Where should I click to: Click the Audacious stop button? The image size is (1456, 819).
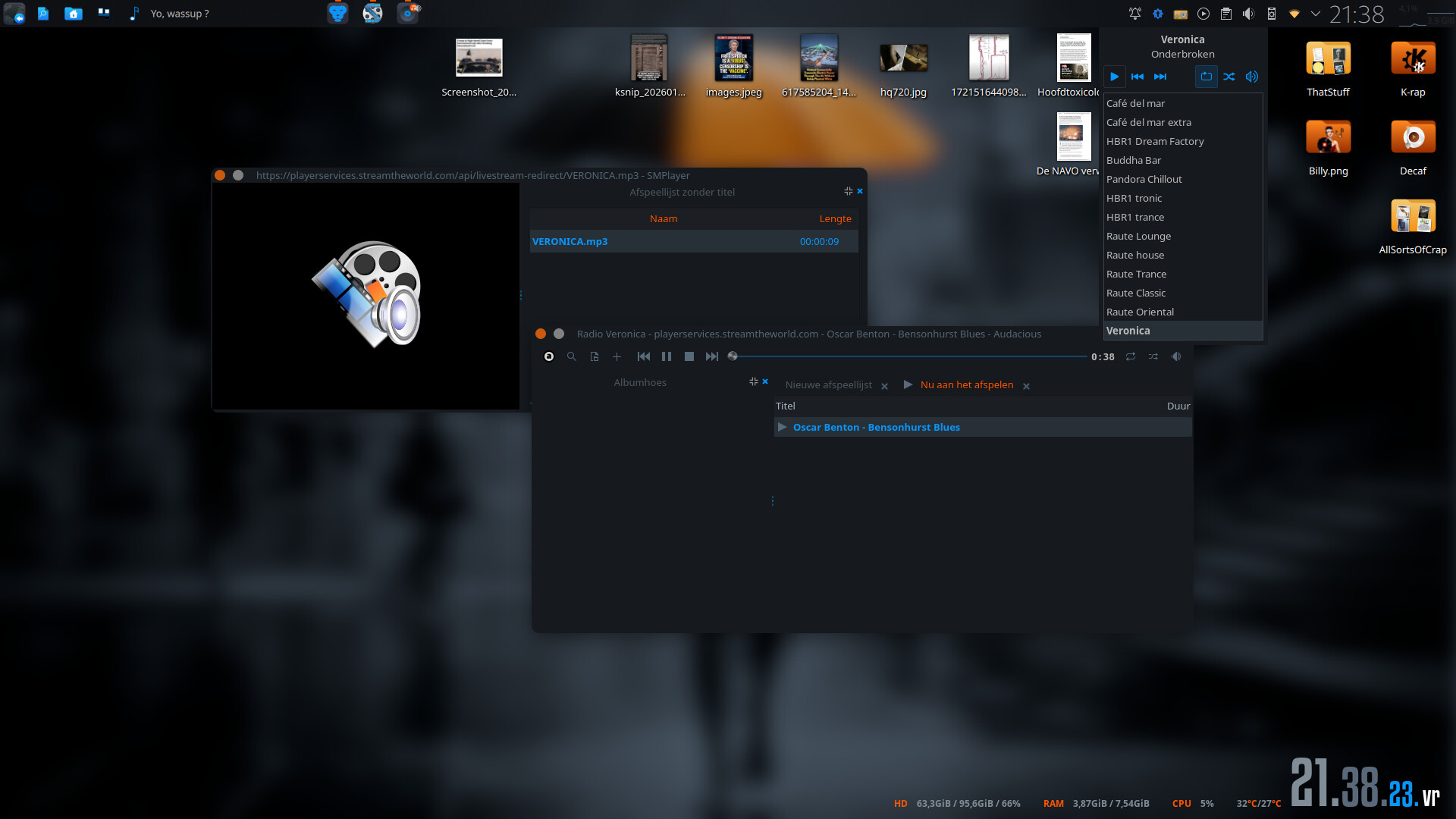click(689, 356)
